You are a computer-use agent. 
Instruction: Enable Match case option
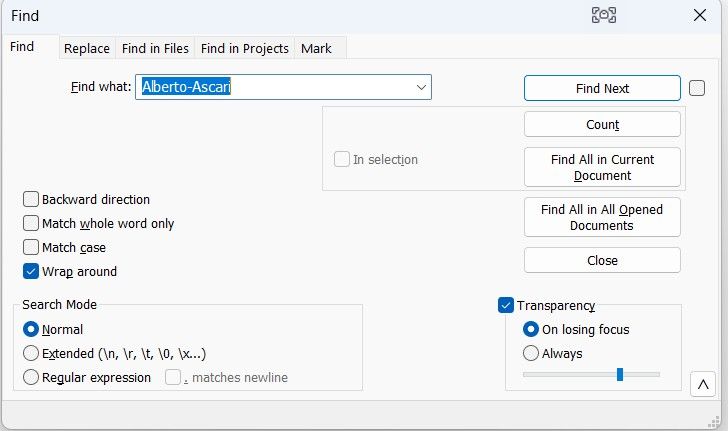point(32,247)
